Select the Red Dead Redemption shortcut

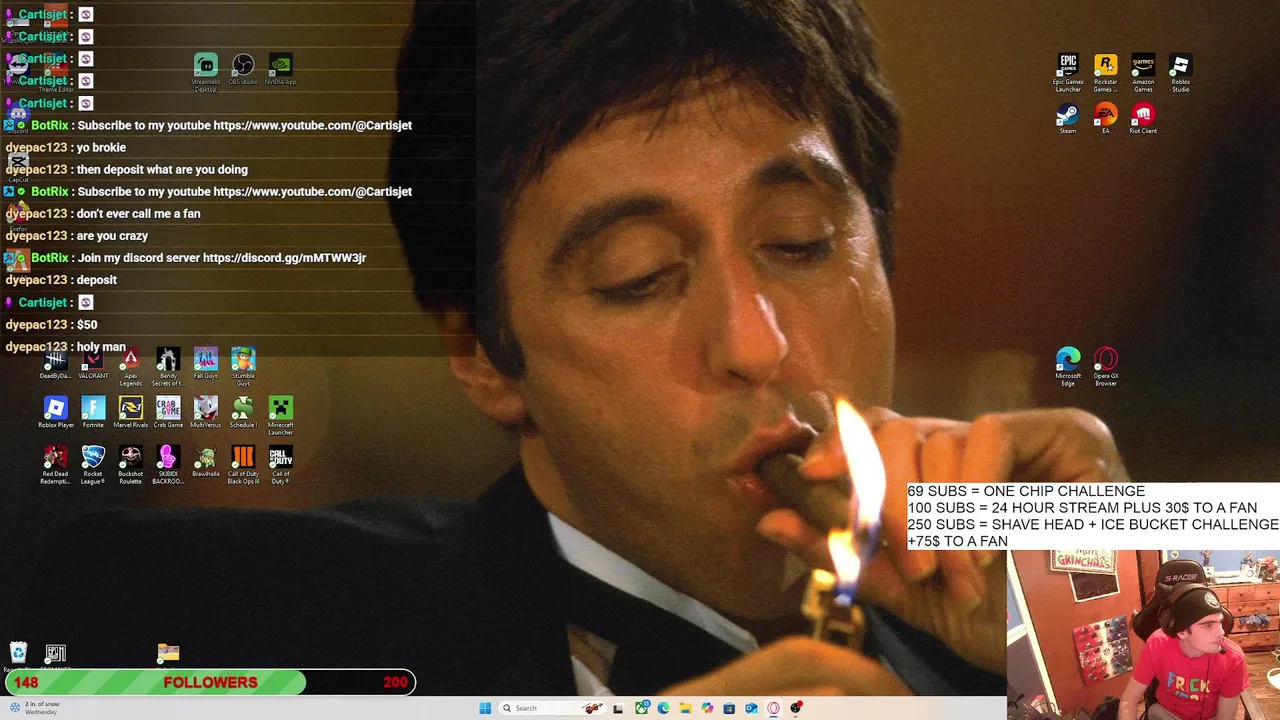point(56,465)
